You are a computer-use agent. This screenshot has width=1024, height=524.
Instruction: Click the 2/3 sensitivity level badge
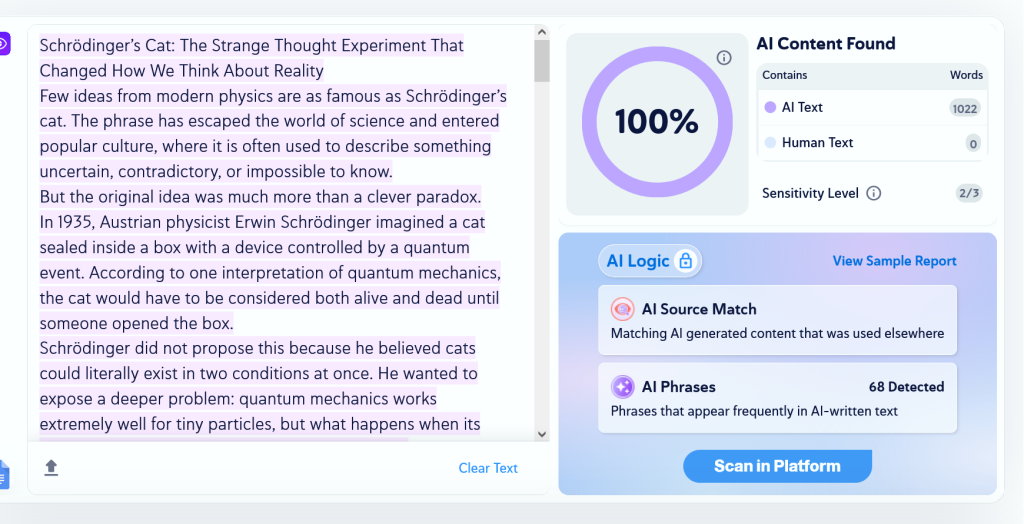pos(968,193)
